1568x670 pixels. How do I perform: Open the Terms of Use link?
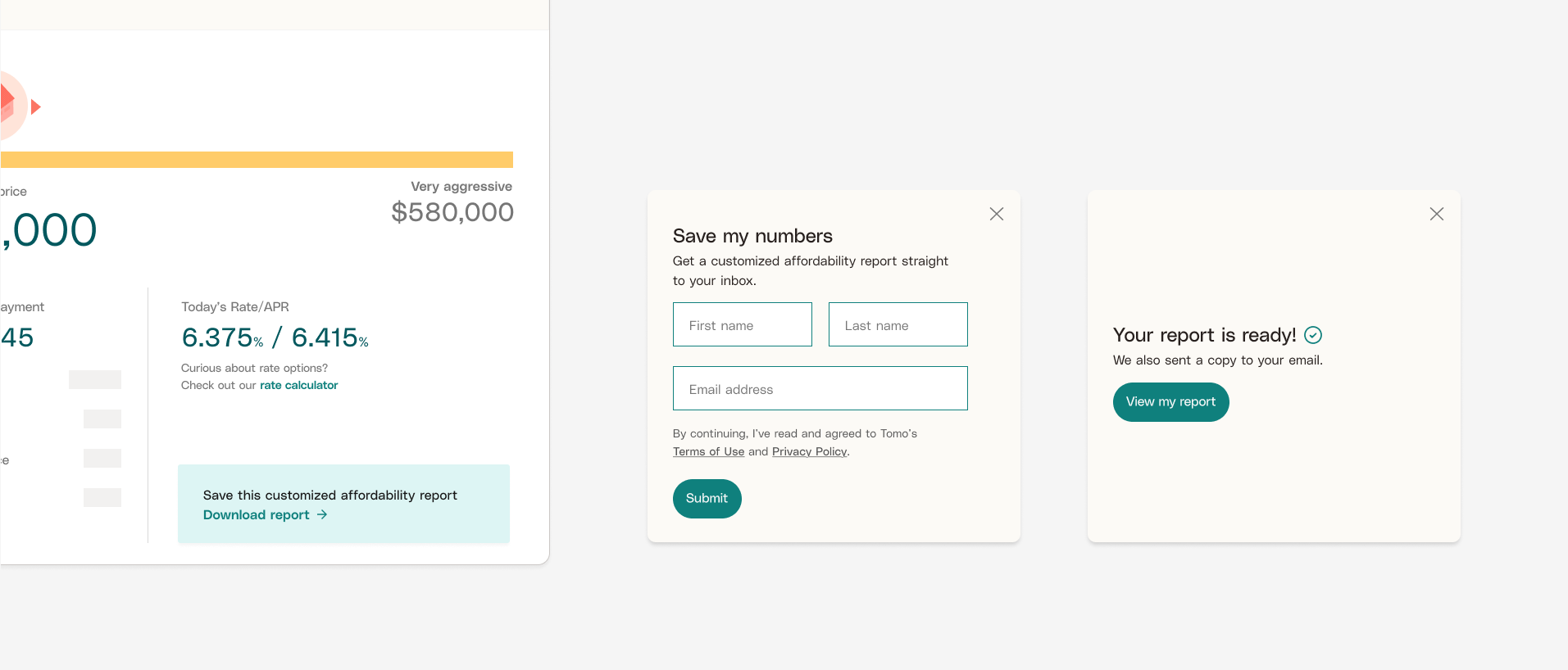click(x=709, y=451)
